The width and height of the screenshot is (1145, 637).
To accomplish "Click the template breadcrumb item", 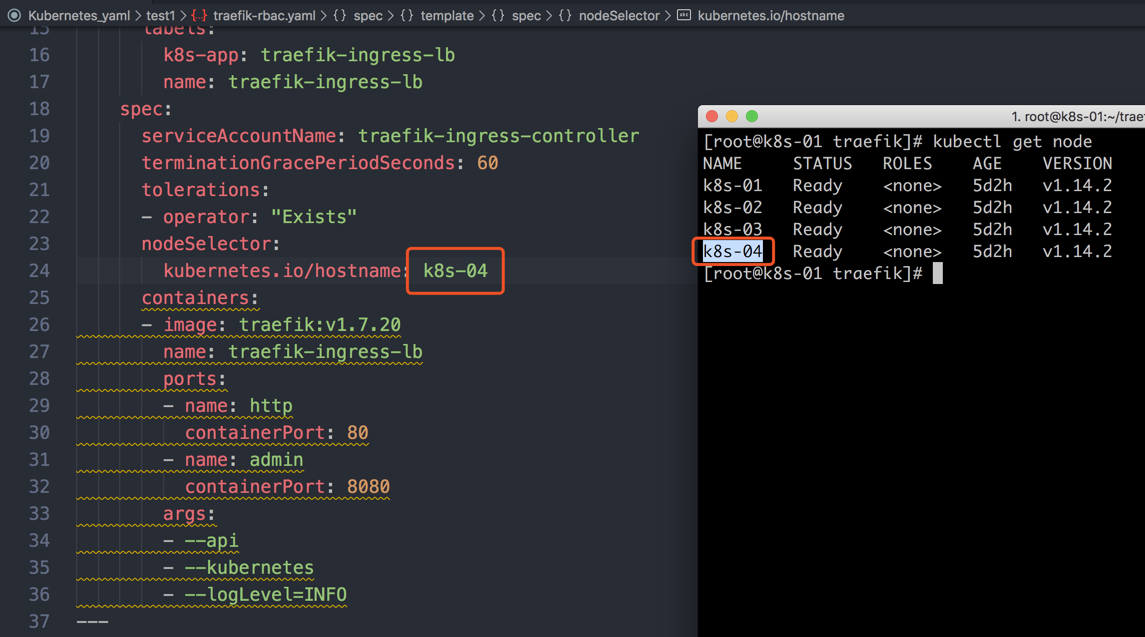I will point(447,15).
